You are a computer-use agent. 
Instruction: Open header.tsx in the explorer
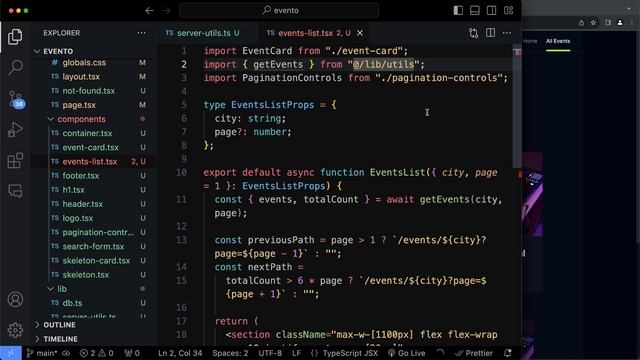[x=82, y=204]
